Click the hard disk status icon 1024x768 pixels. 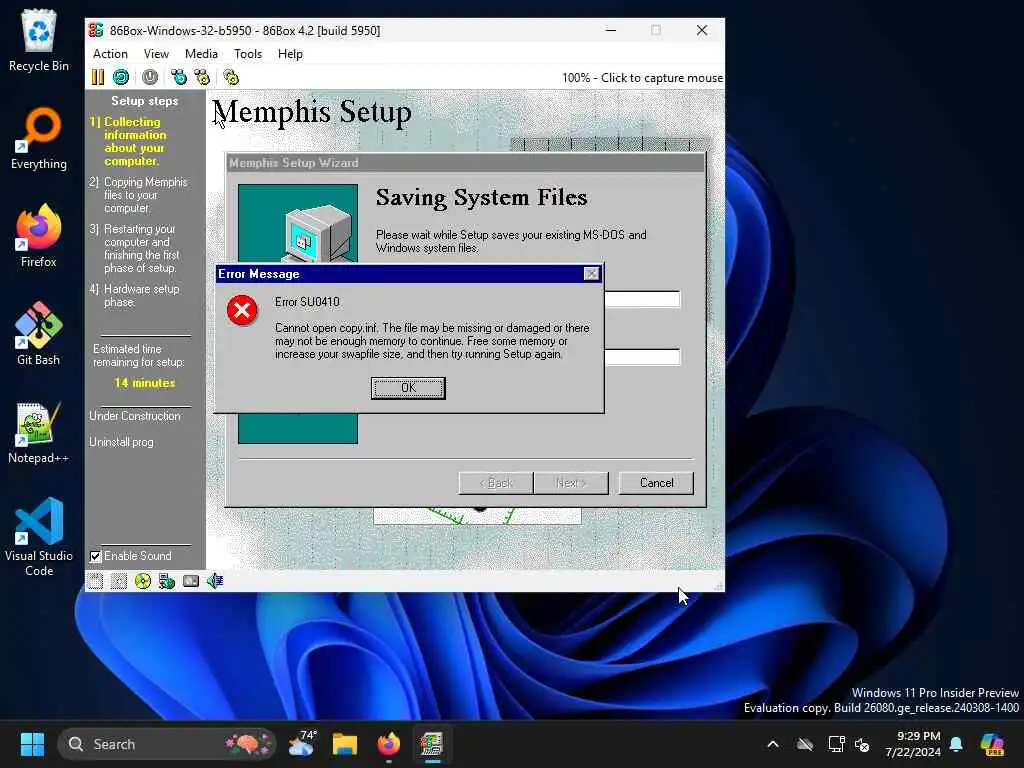(191, 581)
